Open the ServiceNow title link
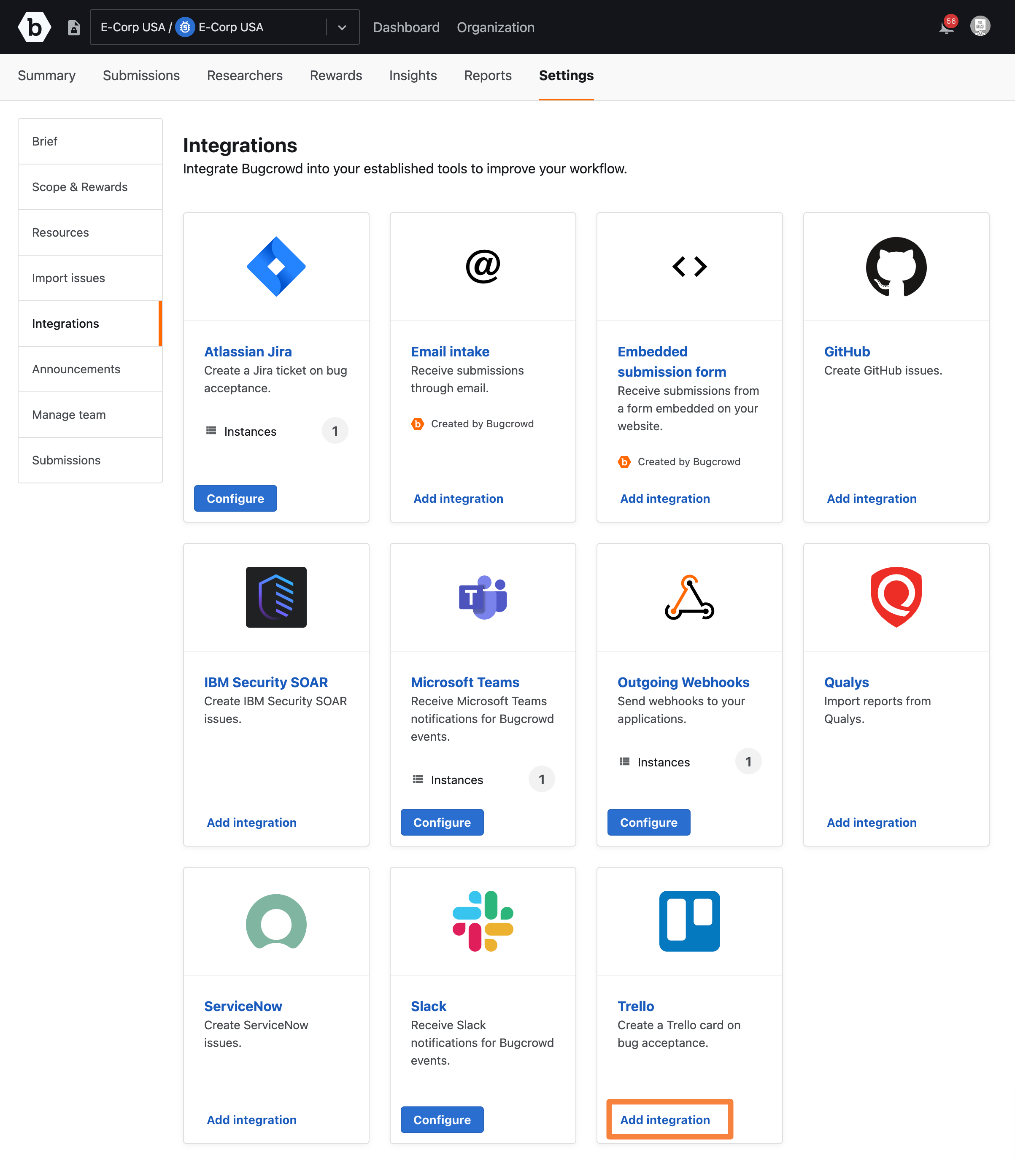The width and height of the screenshot is (1015, 1176). 243,1006
